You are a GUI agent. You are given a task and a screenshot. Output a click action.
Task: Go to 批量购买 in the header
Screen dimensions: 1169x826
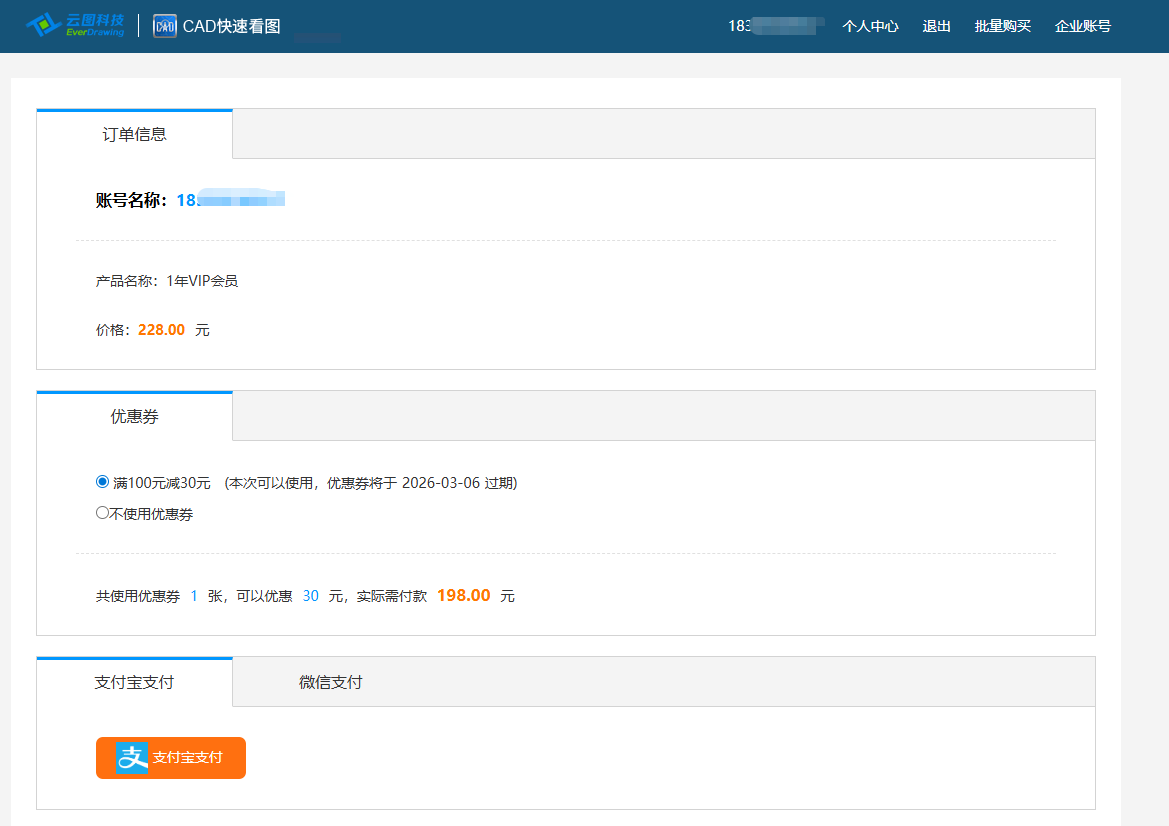click(x=1002, y=26)
